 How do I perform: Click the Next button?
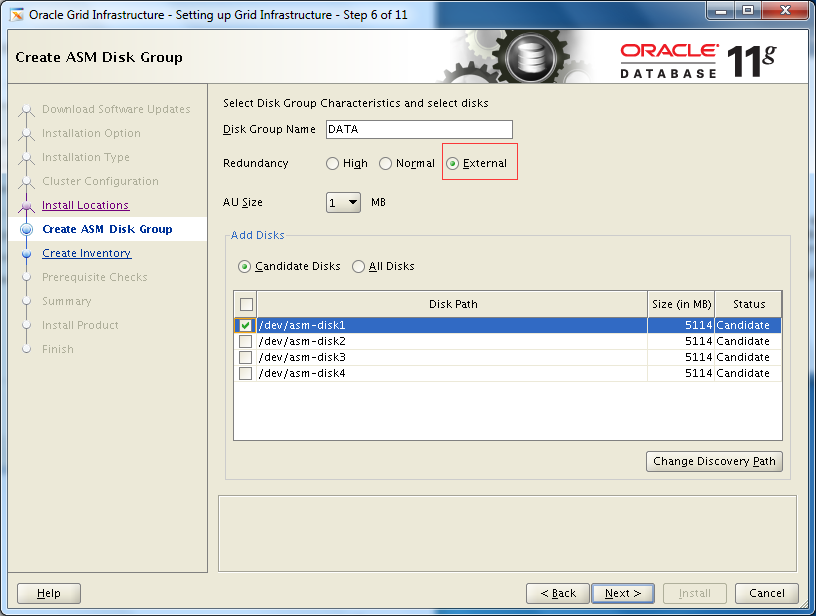pos(623,593)
